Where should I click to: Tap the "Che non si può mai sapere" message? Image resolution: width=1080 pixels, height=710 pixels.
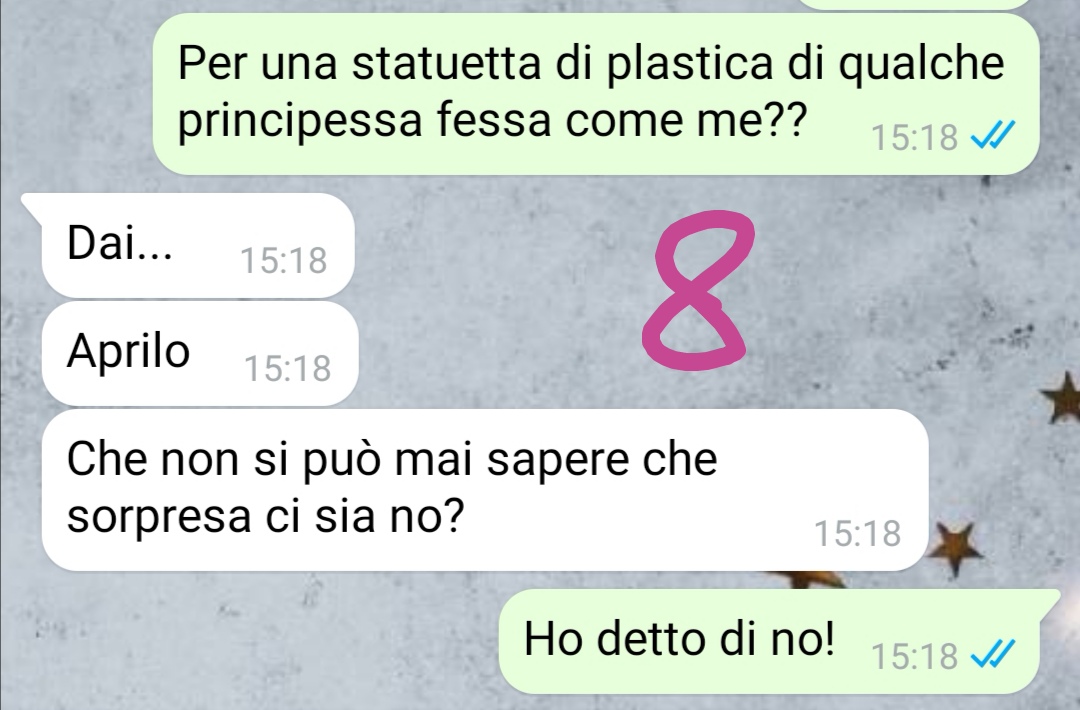coord(485,490)
